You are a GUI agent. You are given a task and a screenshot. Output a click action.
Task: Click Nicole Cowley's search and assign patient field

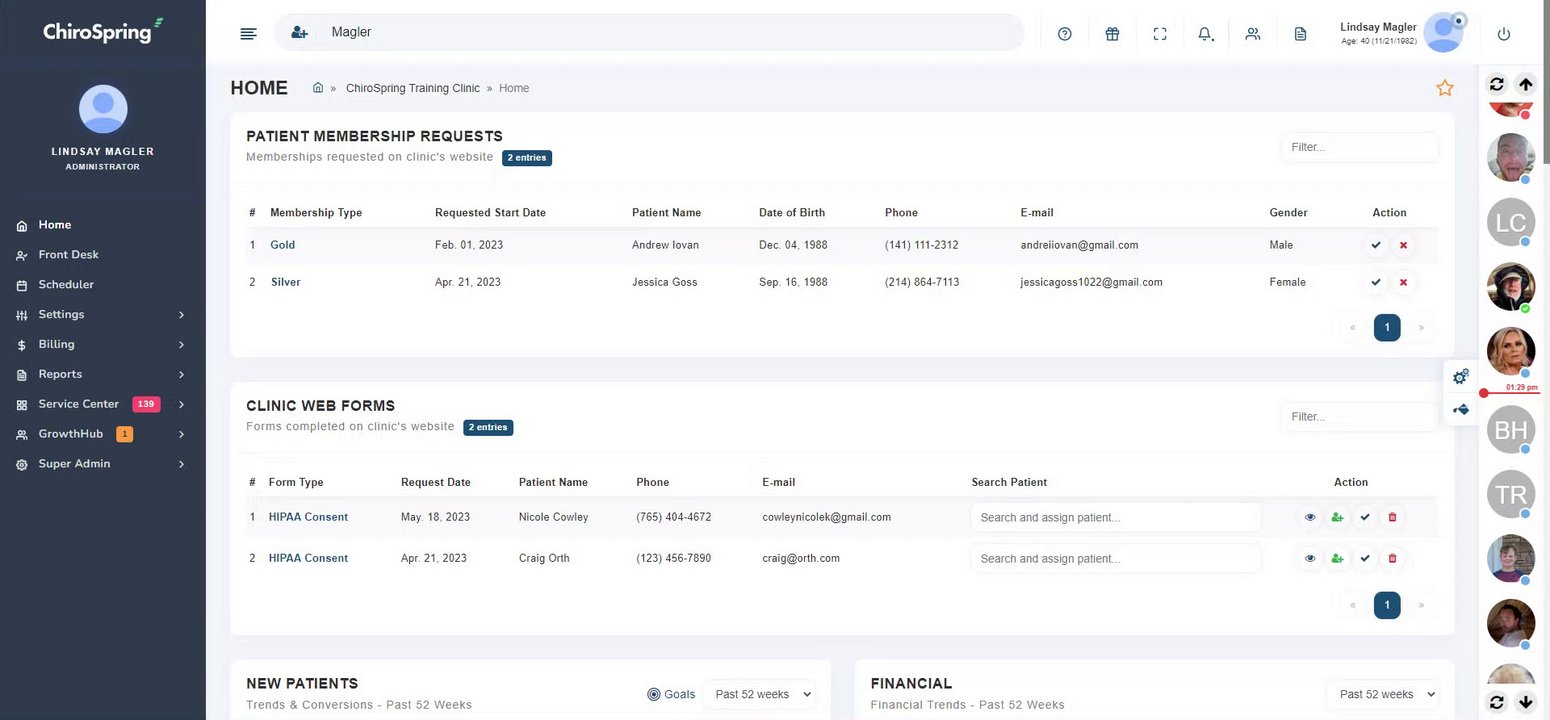[1115, 517]
